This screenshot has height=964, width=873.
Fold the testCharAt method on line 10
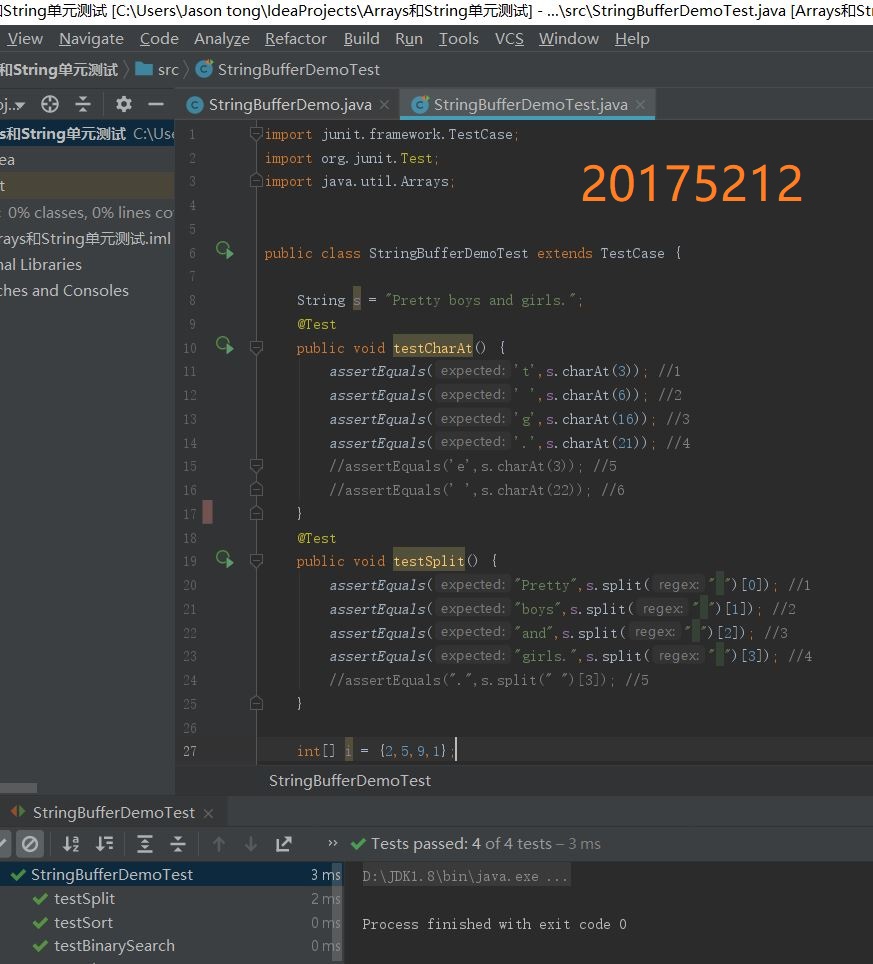(256, 348)
